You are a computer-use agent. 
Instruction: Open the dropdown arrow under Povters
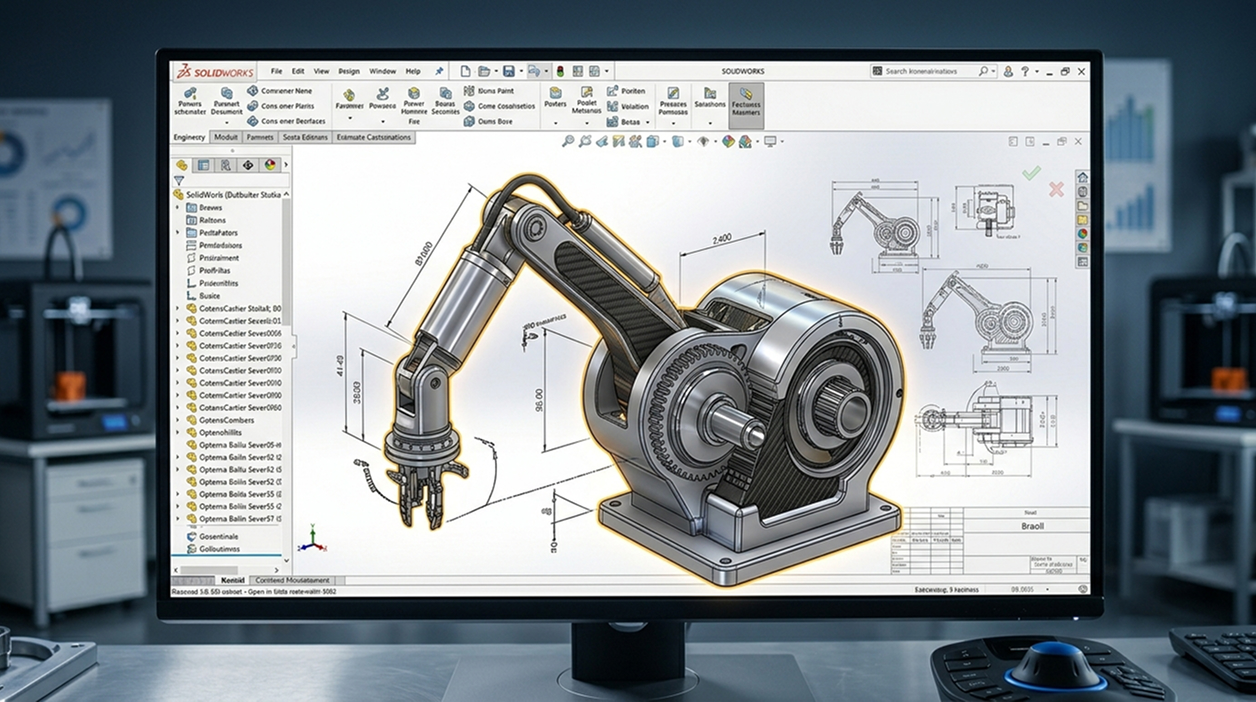555,121
